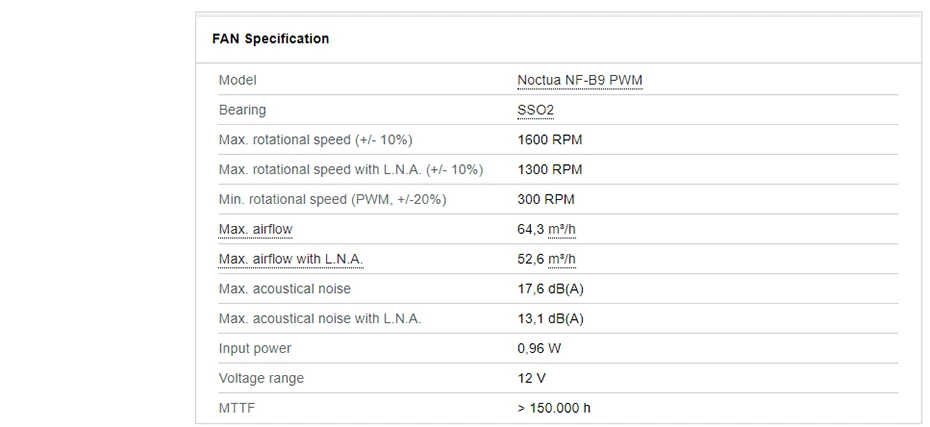Click the m³/h unit beside 52,6
Image resolution: width=930 pixels, height=427 pixels.
click(x=562, y=259)
